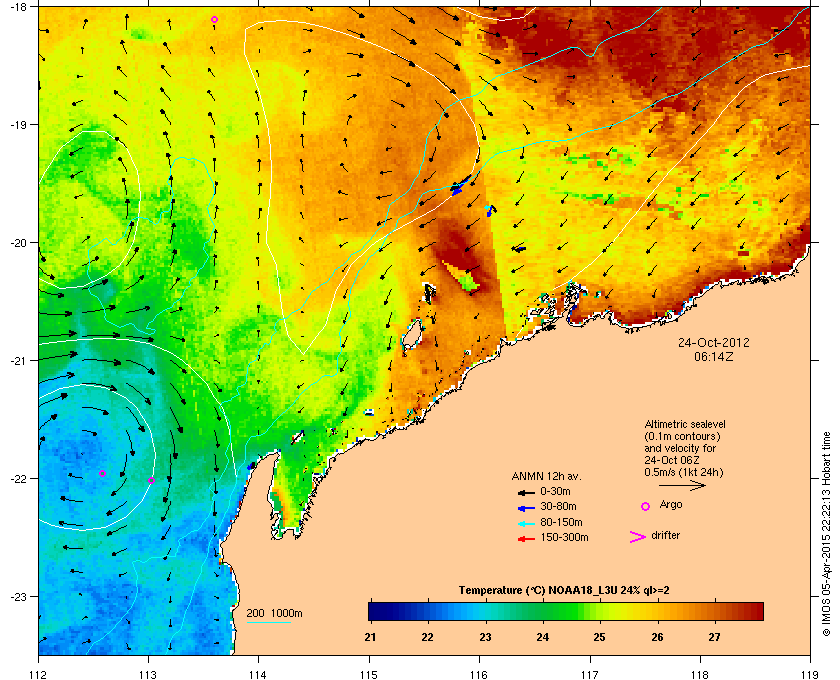This screenshot has width=840, height=680.
Task: Click the '0.5m/s (1kt 24h)' velocity text
Action: [684, 472]
